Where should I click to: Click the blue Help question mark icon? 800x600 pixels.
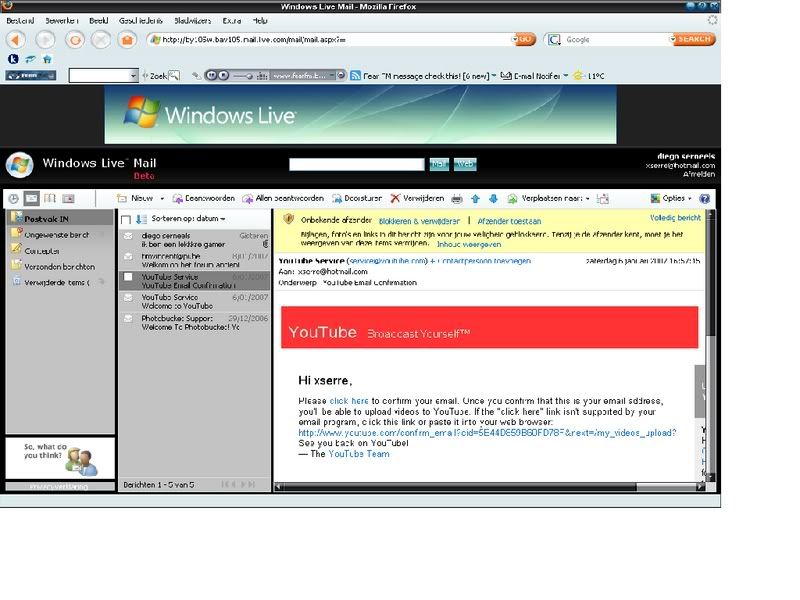(x=705, y=199)
